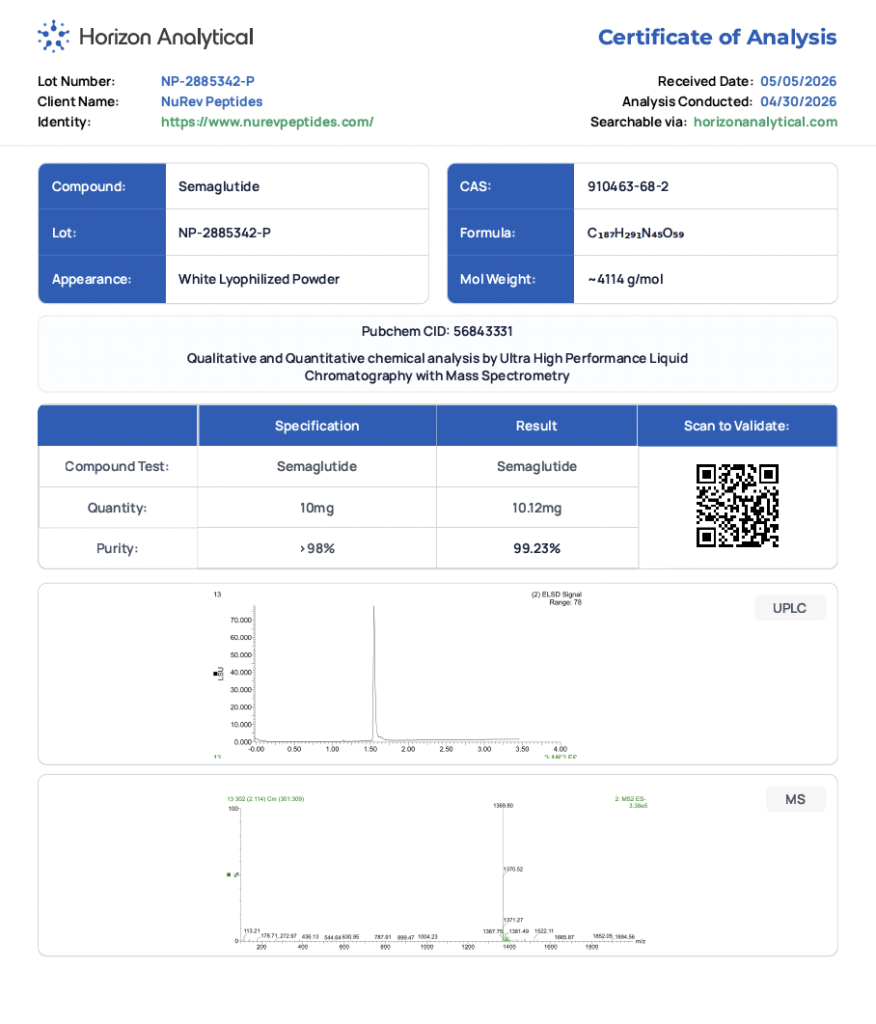The width and height of the screenshot is (876, 1024).
Task: Click the purity specification >98% cell
Action: 317,549
